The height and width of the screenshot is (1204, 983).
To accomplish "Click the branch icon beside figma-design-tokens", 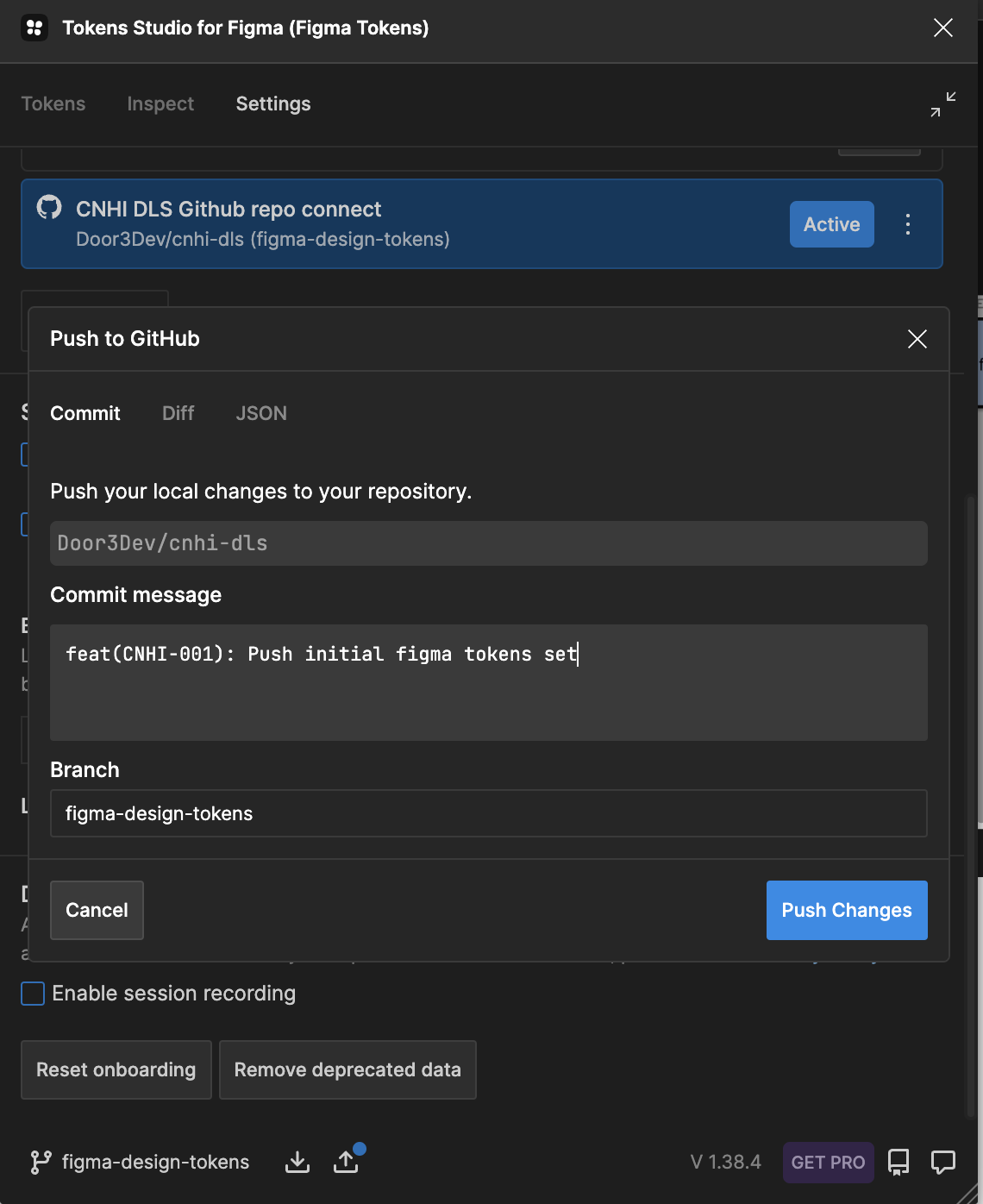I will click(x=40, y=1163).
